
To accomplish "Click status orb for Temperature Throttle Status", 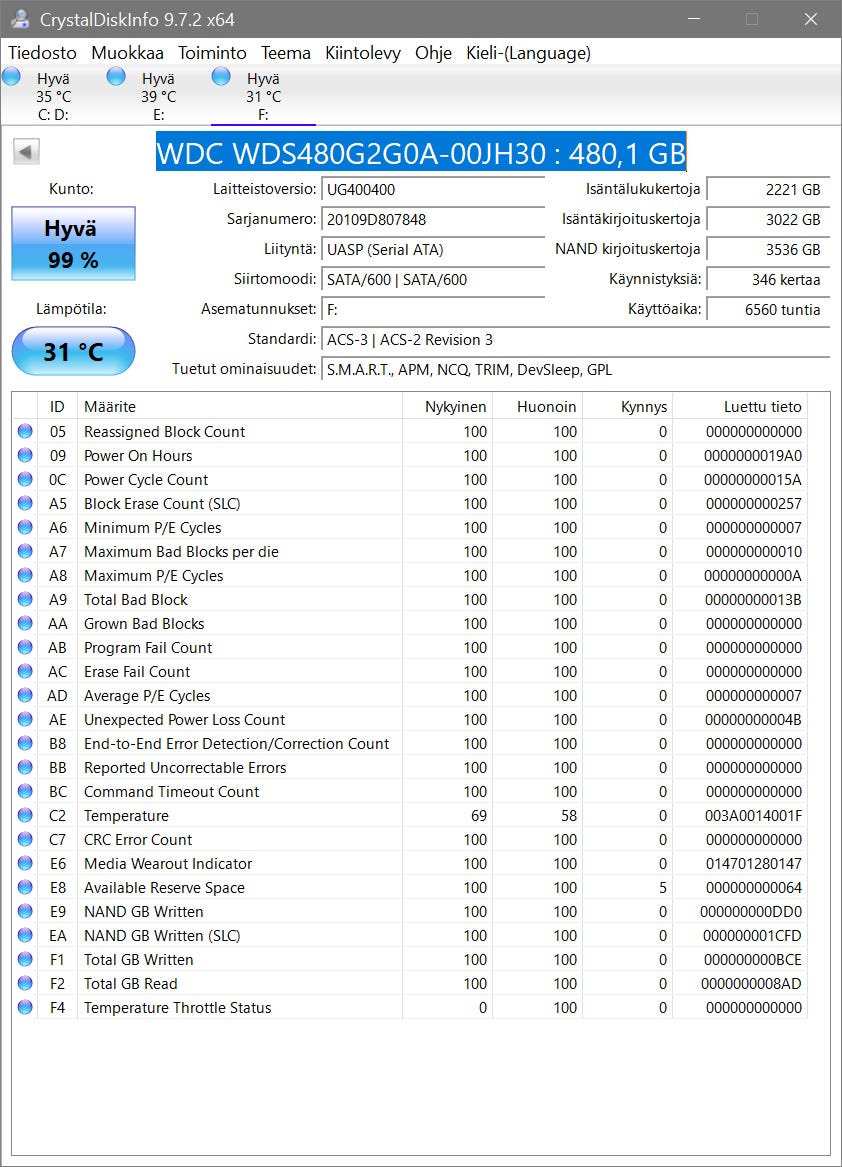I will pos(25,1007).
